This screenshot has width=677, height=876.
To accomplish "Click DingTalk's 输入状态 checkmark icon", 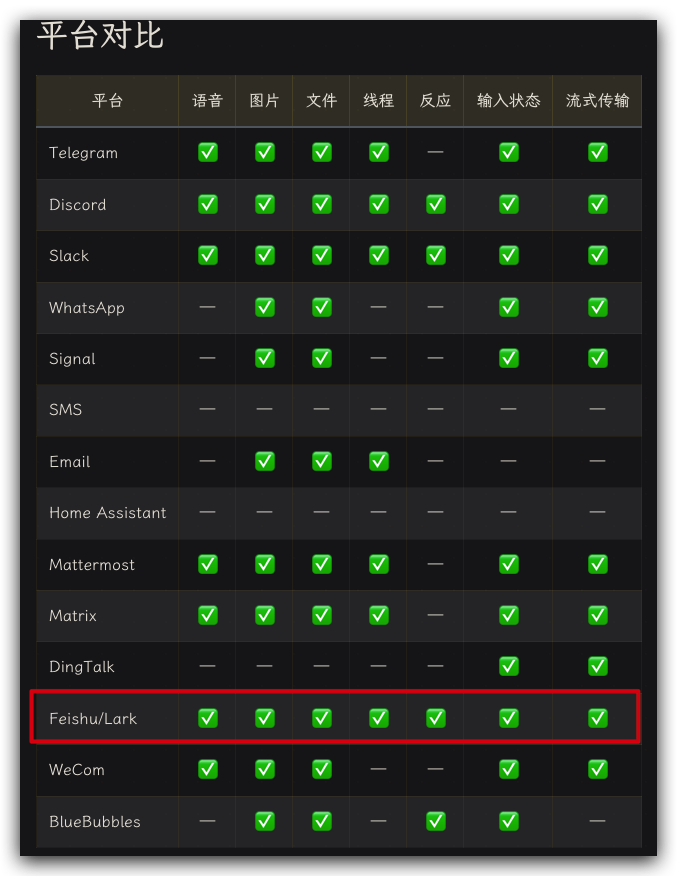I will tap(509, 666).
